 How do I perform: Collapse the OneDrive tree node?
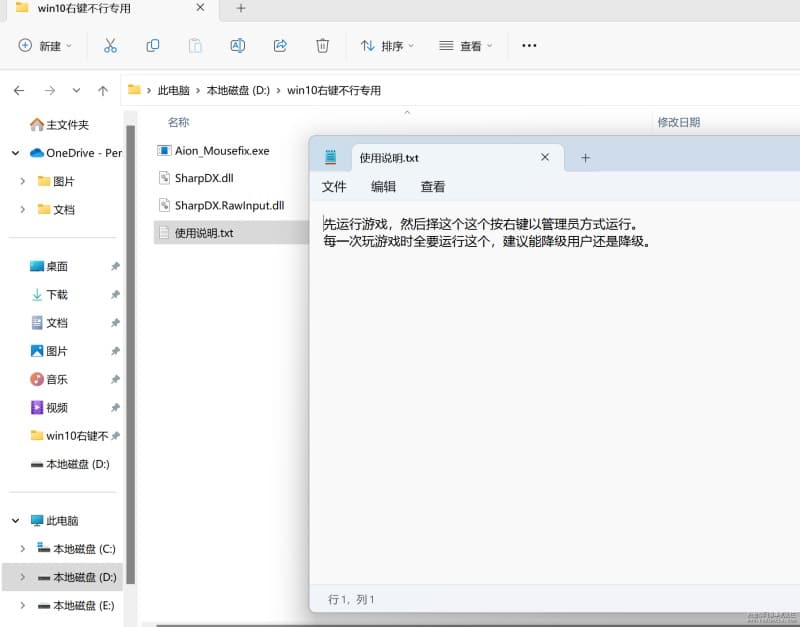coord(16,153)
